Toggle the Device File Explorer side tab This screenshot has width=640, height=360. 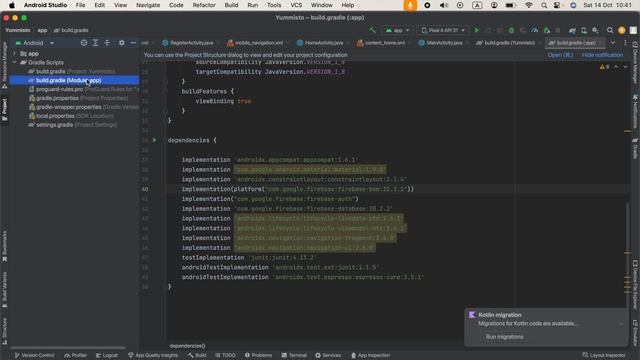[x=635, y=284]
